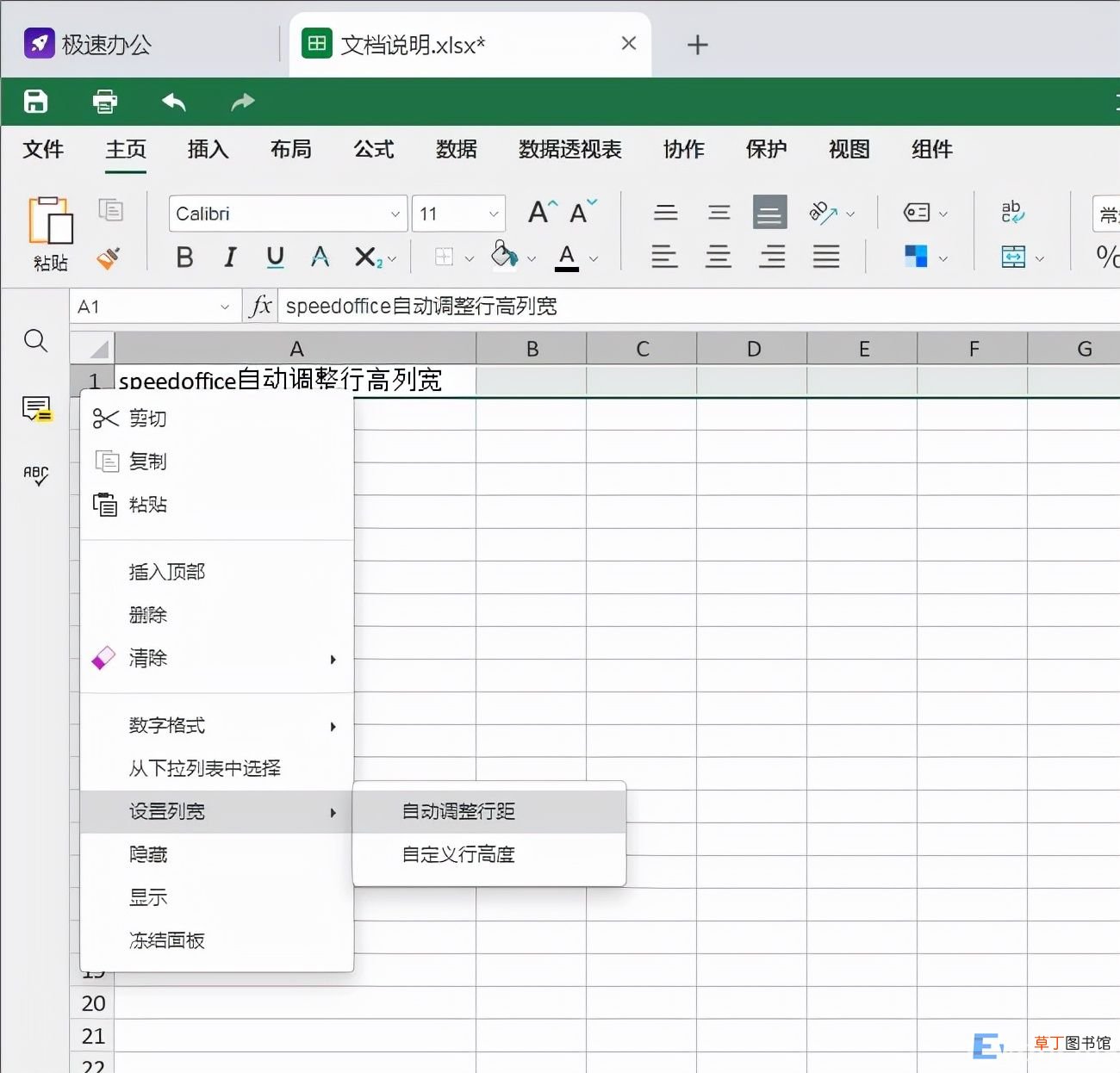Expand the 数字格式 submenu
Image resolution: width=1120 pixels, height=1073 pixels.
[x=217, y=725]
